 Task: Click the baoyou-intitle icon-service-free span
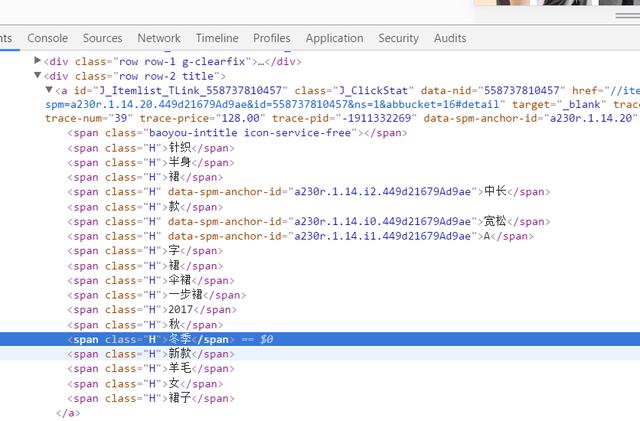coord(218,133)
